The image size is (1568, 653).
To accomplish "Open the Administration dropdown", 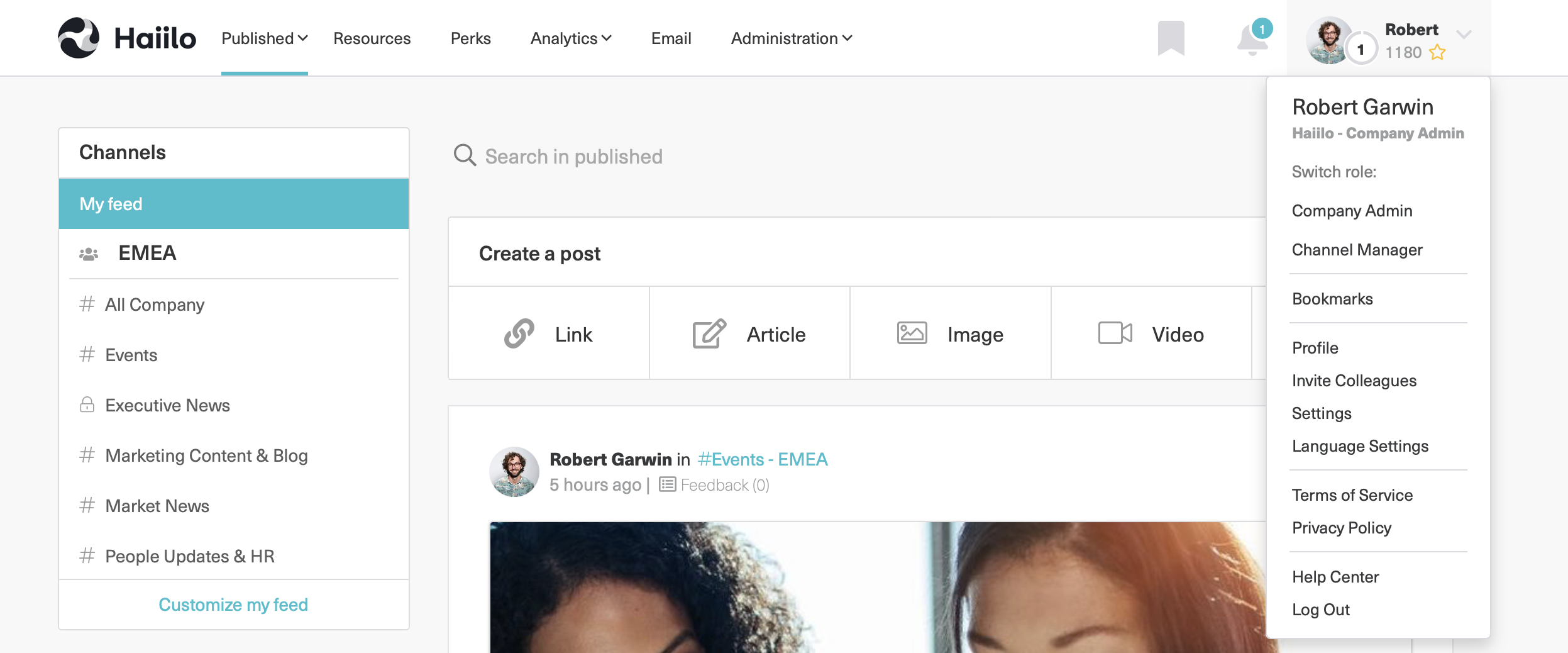I will (x=791, y=38).
